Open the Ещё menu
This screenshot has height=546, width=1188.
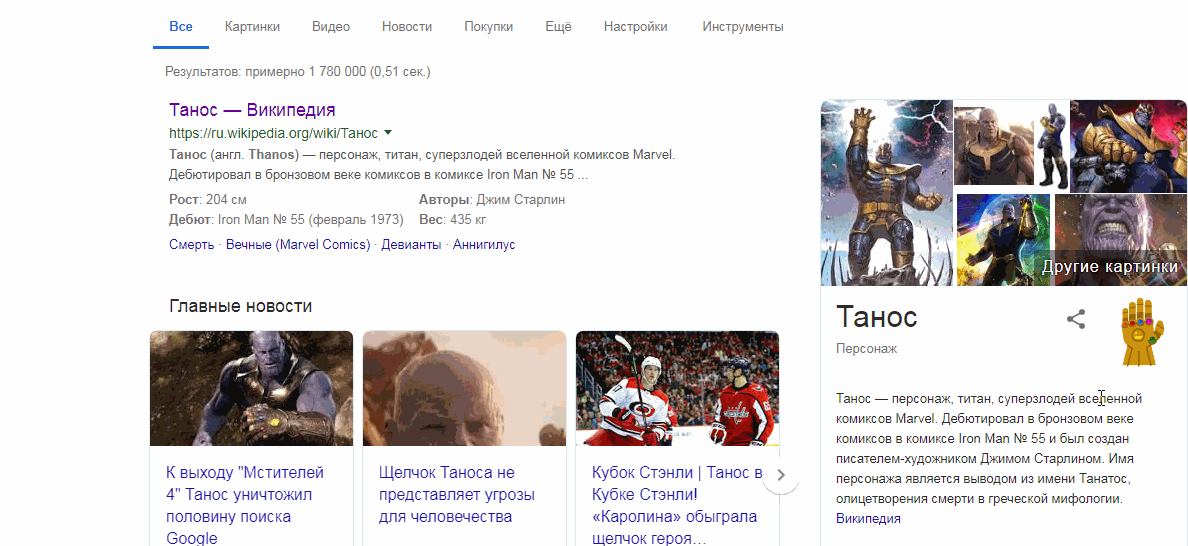point(558,27)
